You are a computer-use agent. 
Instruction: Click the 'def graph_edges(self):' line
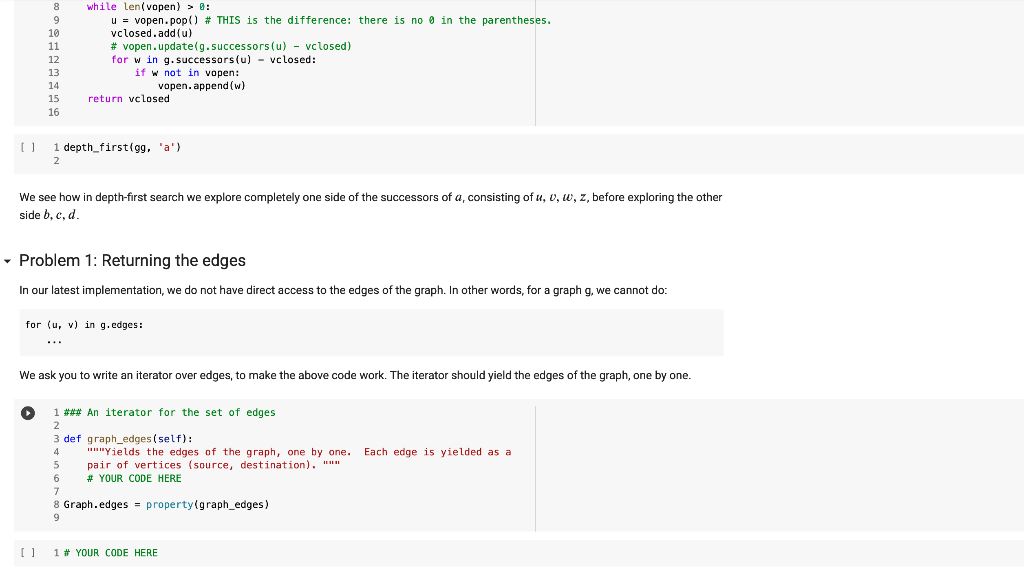[128, 439]
